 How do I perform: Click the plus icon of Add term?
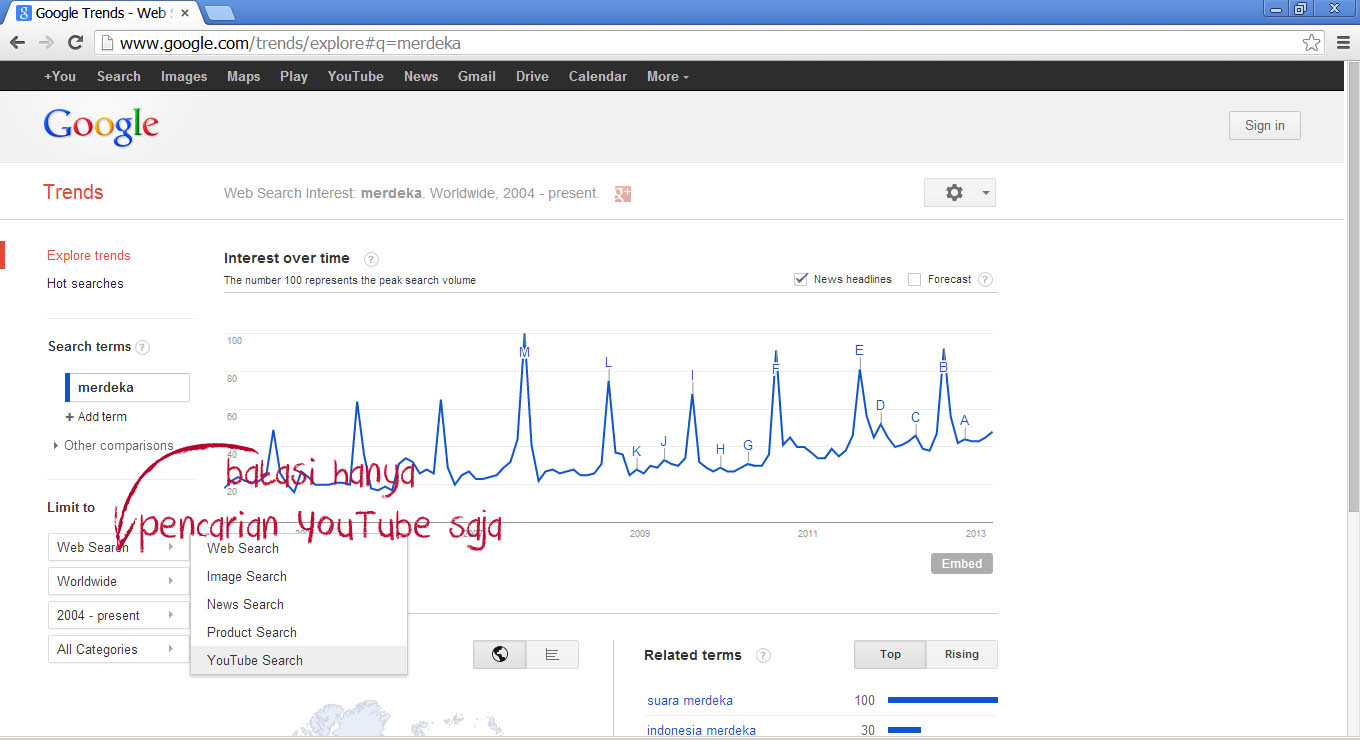pyautogui.click(x=70, y=417)
